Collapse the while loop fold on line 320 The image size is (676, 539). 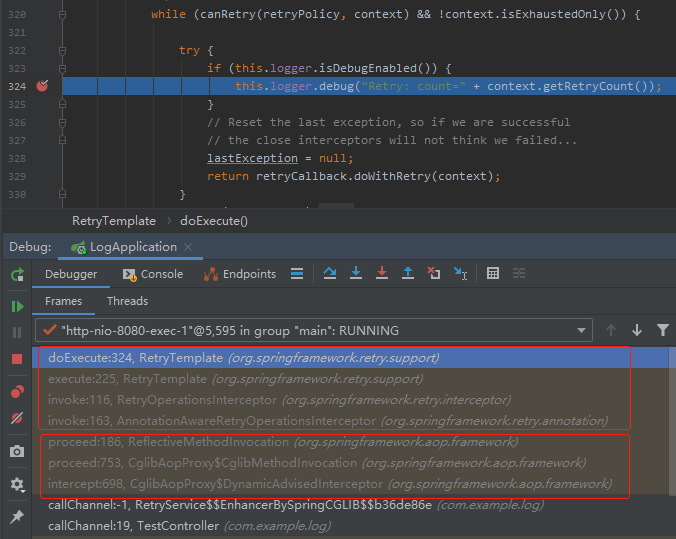coord(62,15)
